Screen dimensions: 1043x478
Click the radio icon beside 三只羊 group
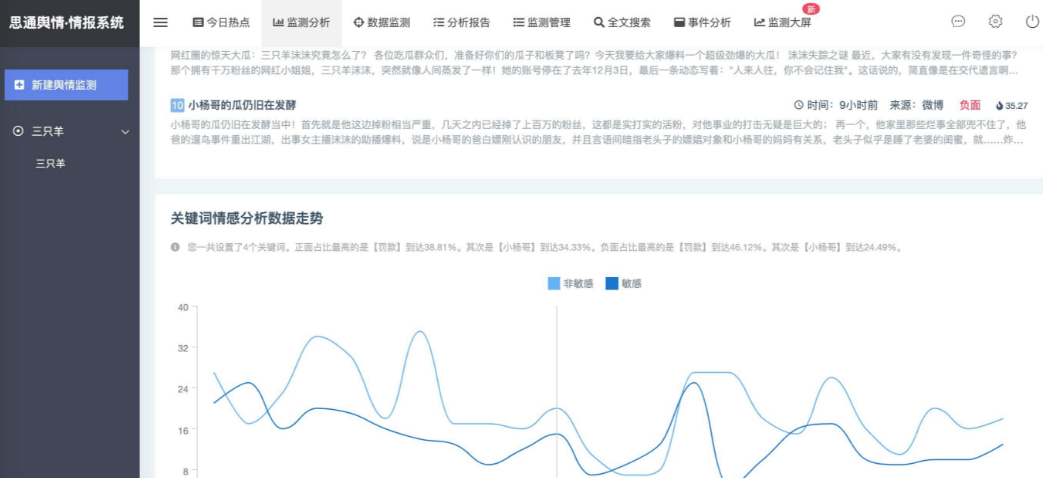pos(18,131)
